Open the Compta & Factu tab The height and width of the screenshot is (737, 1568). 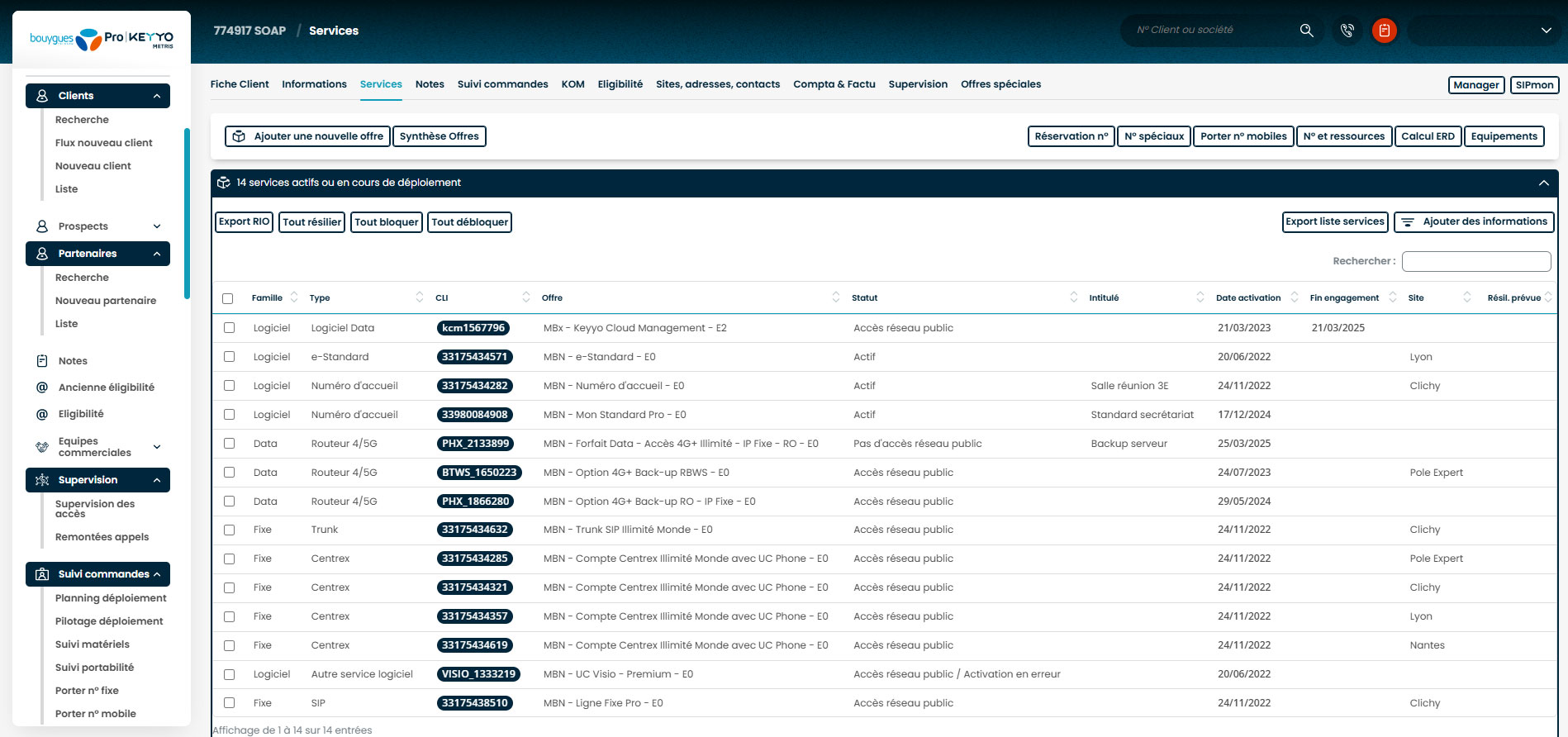(834, 84)
